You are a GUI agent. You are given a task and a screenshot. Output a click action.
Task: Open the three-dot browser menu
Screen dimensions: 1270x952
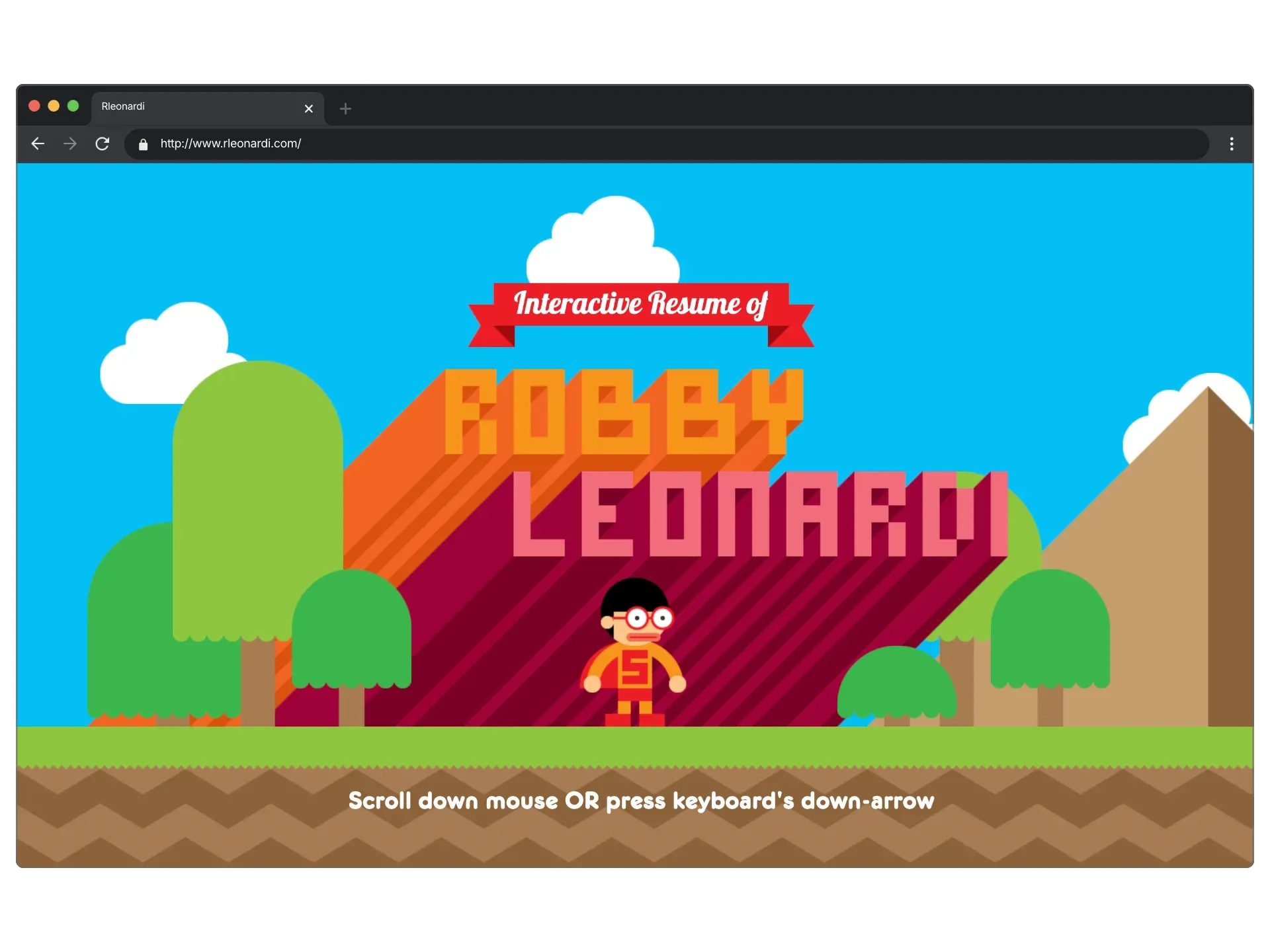coord(1231,143)
